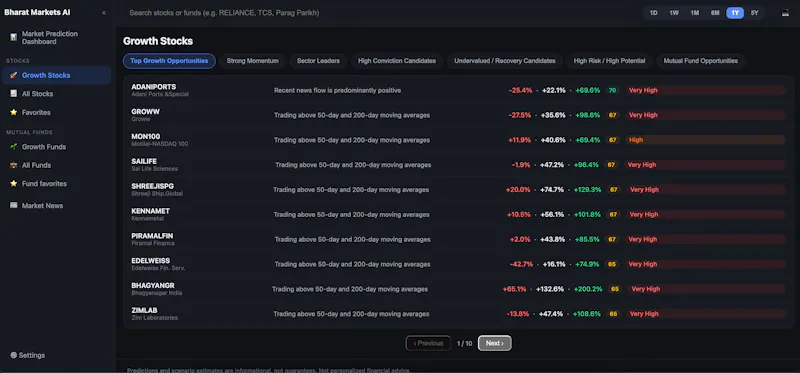Screen dimensions: 800x373
Task: Open the Top Growth Opportunities tab
Action: point(169,61)
